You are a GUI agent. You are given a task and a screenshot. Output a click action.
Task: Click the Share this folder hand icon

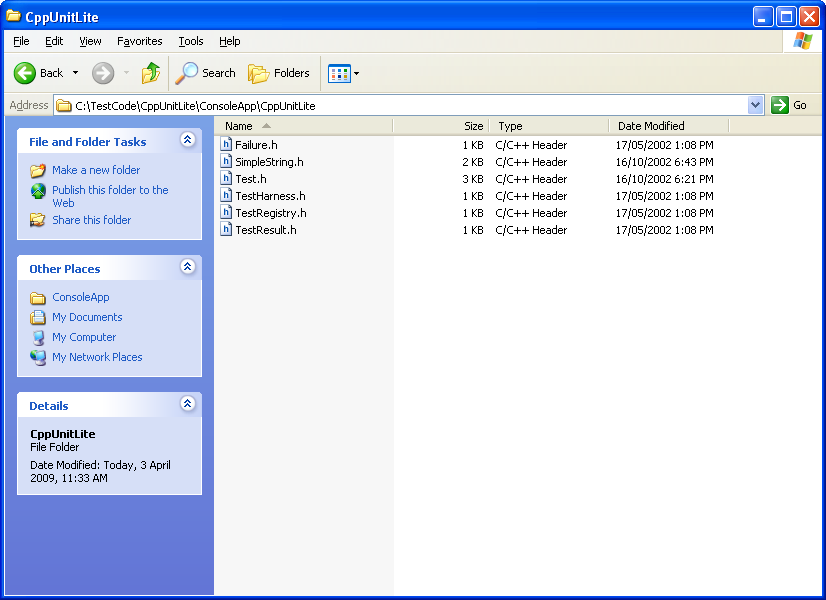click(x=38, y=220)
